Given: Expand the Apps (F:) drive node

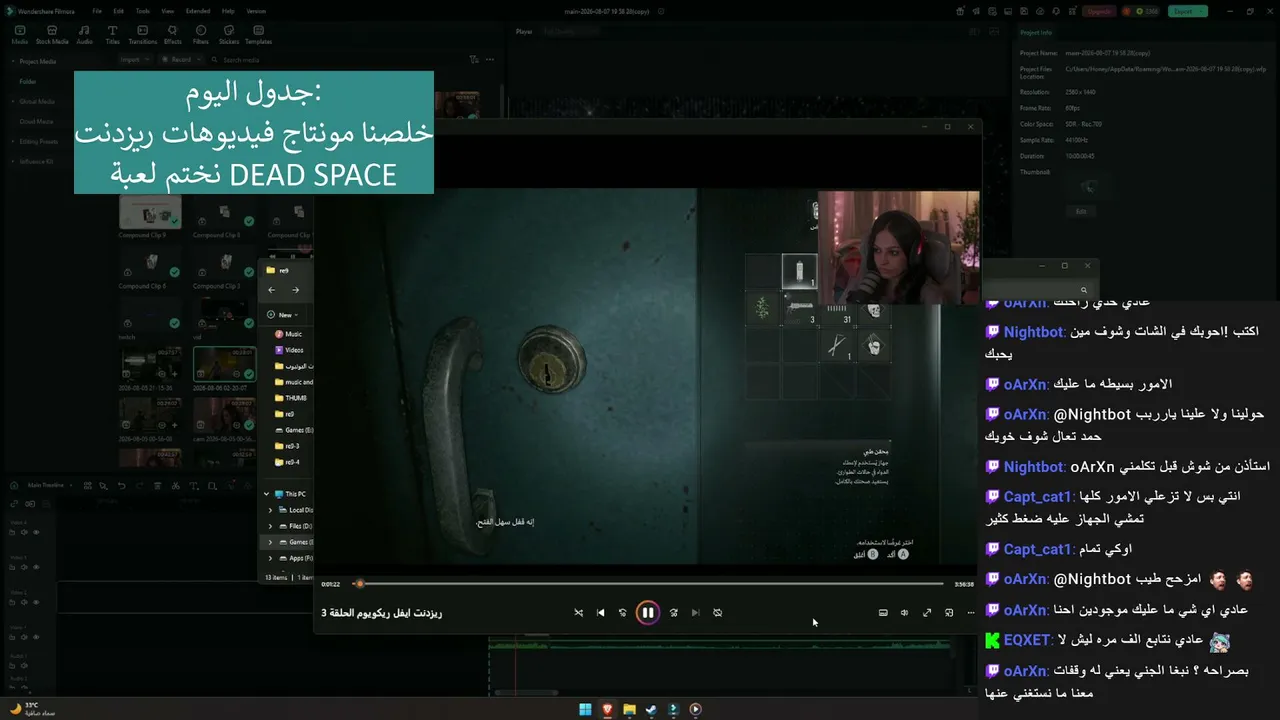Looking at the screenshot, I should [x=270, y=558].
